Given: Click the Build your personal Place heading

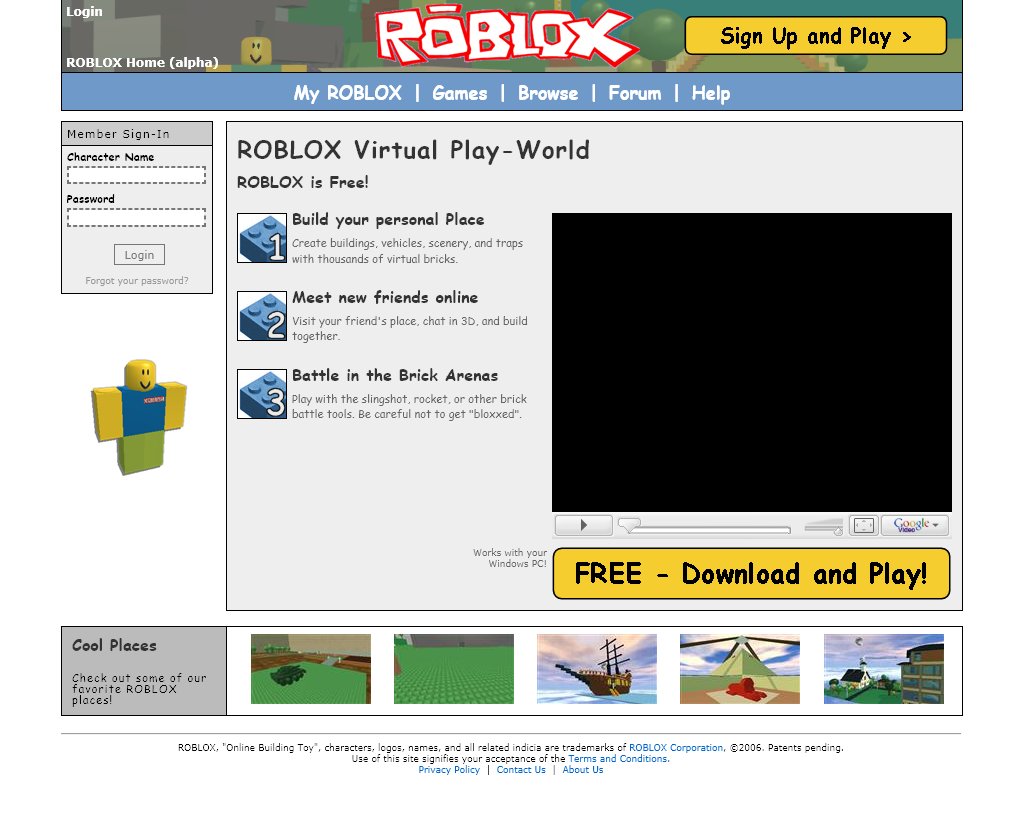Looking at the screenshot, I should [388, 220].
